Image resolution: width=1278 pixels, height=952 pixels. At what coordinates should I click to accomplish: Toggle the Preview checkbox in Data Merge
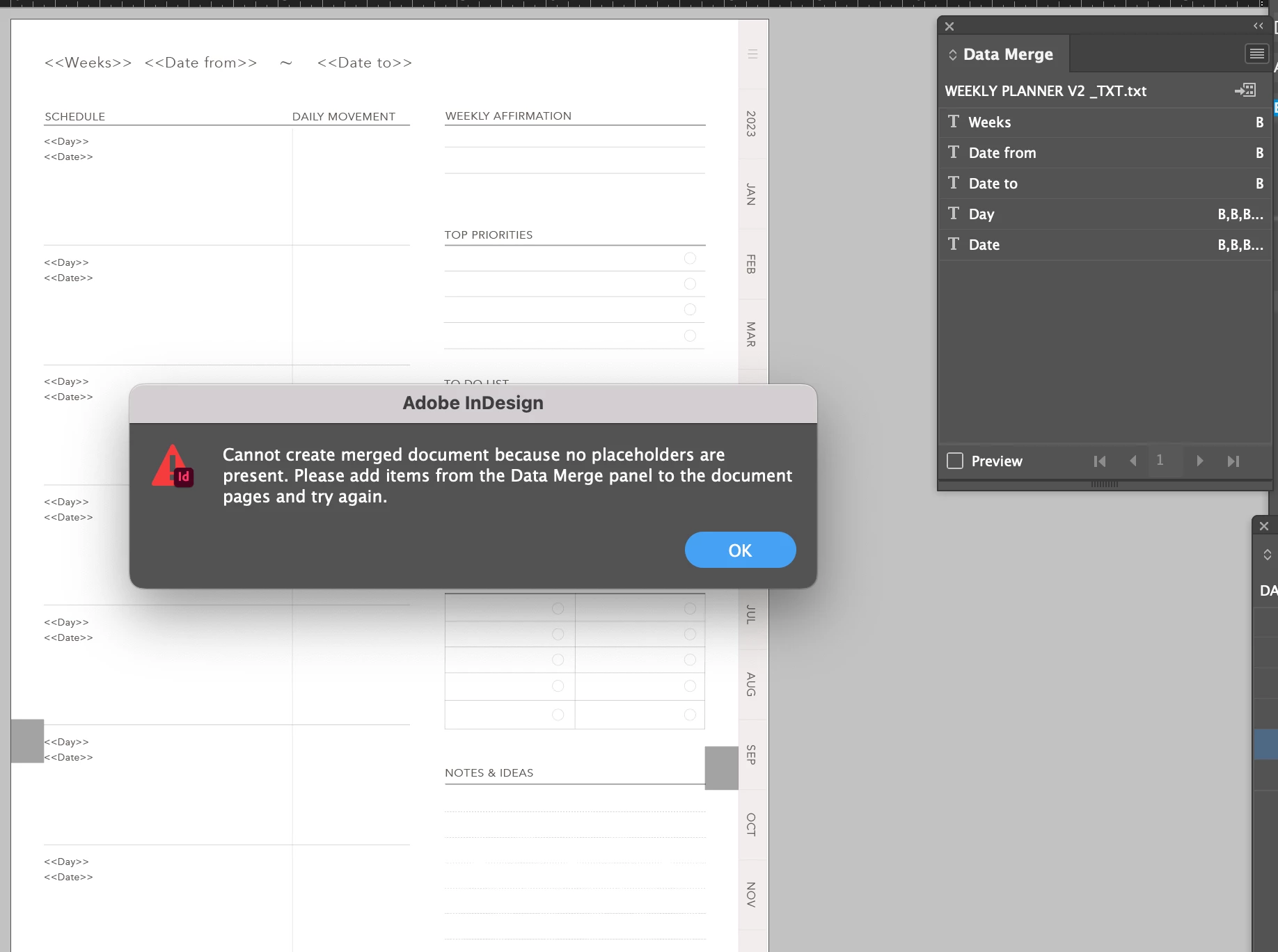[955, 461]
